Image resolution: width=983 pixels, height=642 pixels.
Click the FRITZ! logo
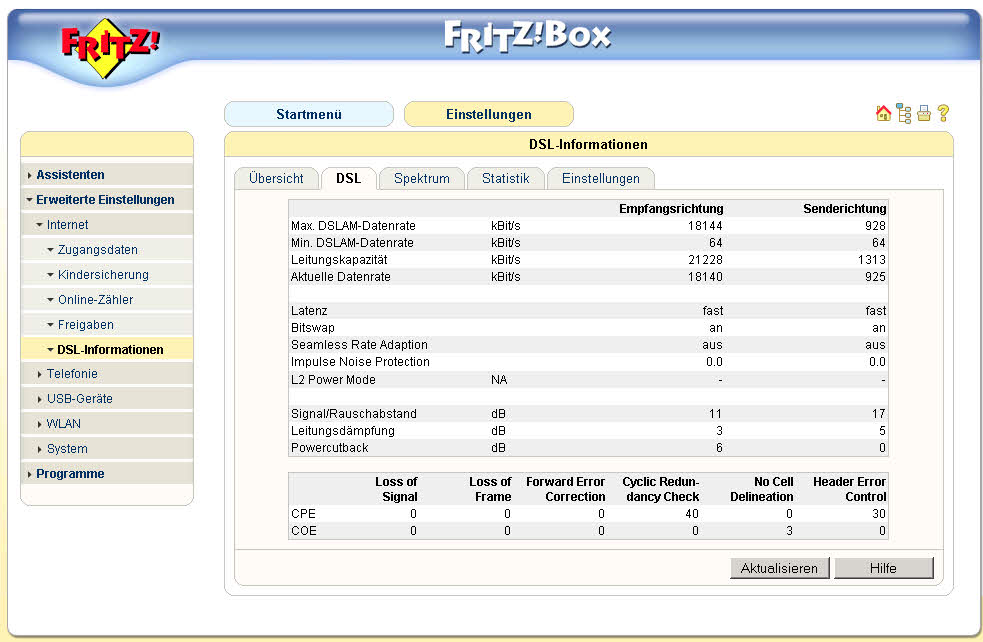click(110, 48)
